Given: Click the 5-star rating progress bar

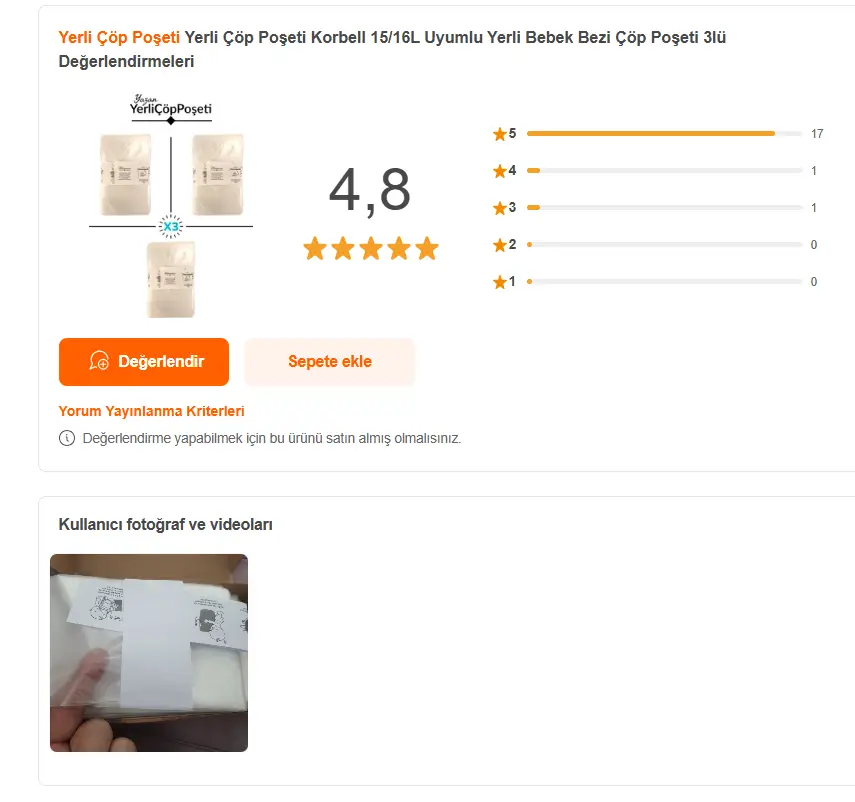Looking at the screenshot, I should click(x=664, y=133).
